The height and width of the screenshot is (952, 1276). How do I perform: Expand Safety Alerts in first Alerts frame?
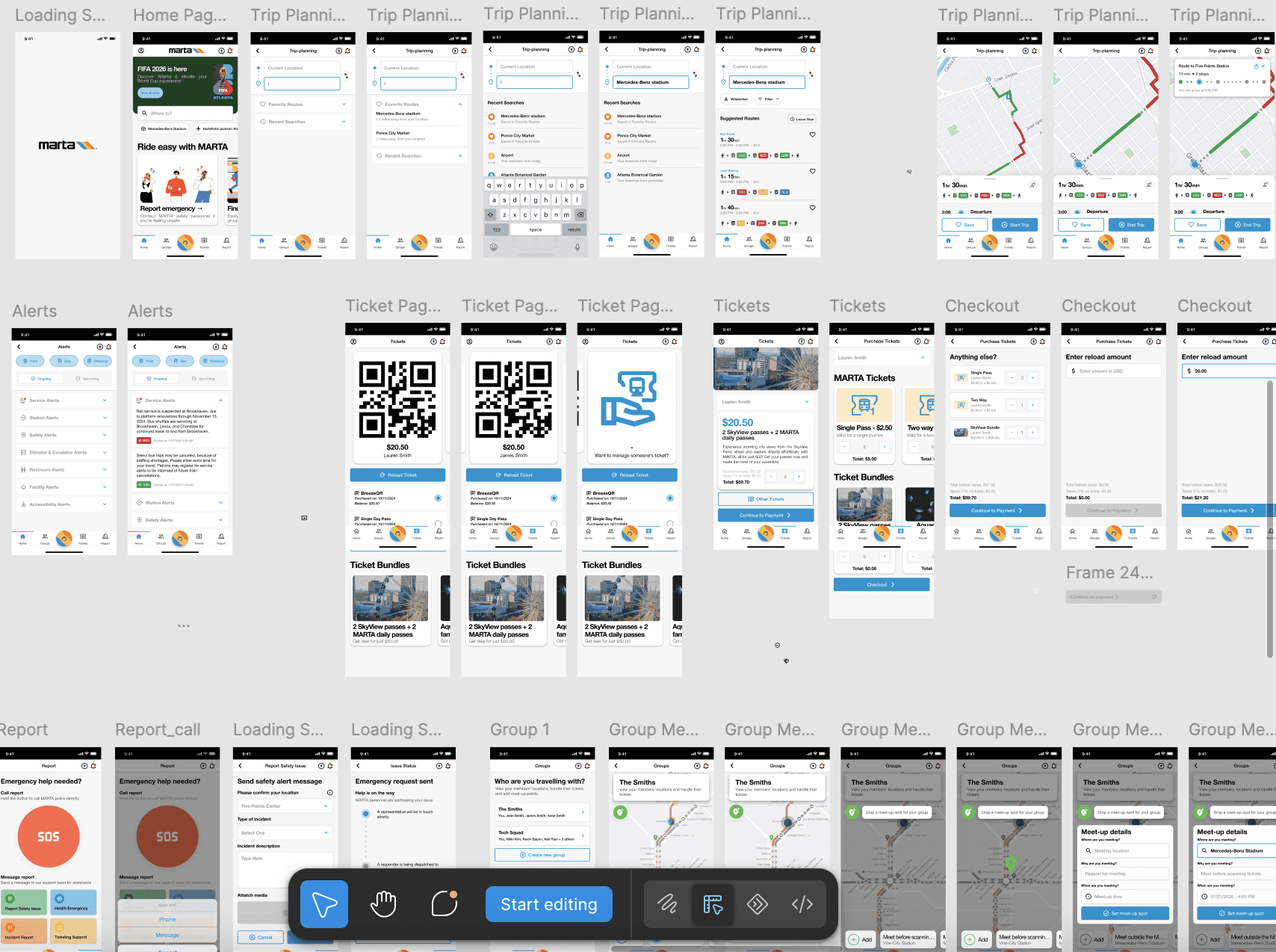64,435
